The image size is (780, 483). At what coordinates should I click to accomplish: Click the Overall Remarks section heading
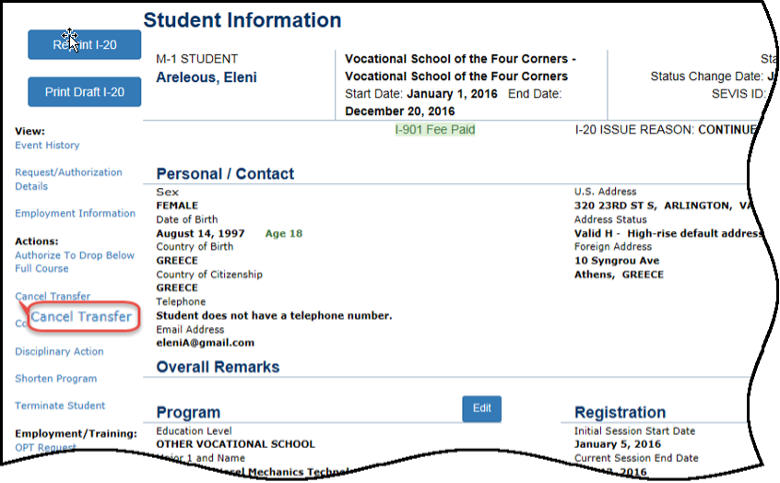[x=218, y=367]
